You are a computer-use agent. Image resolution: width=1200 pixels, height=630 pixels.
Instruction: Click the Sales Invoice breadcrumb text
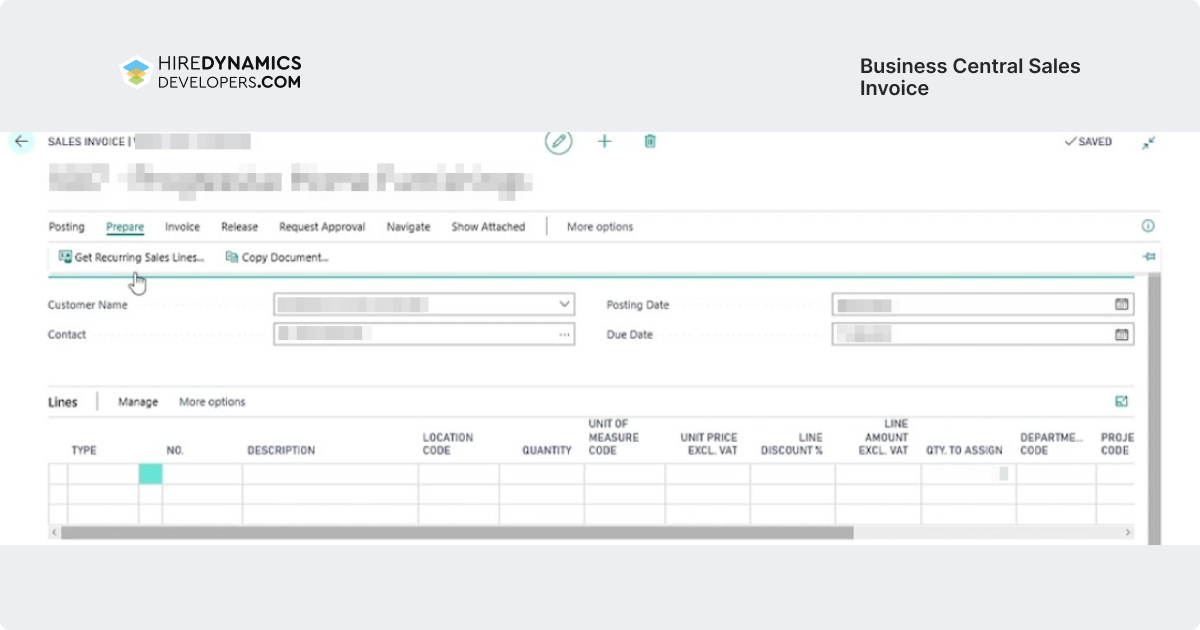click(x=86, y=142)
